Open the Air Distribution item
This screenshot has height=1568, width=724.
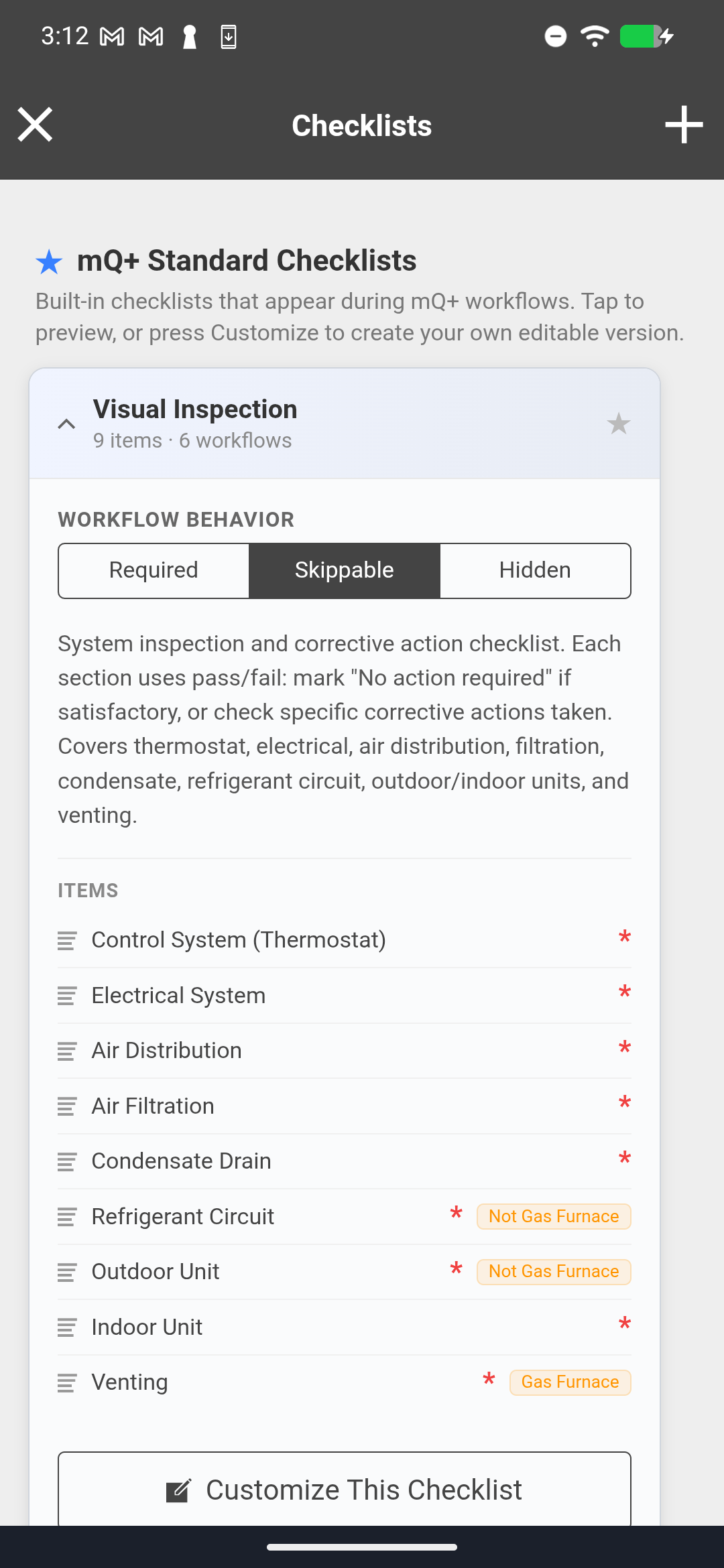click(167, 1051)
